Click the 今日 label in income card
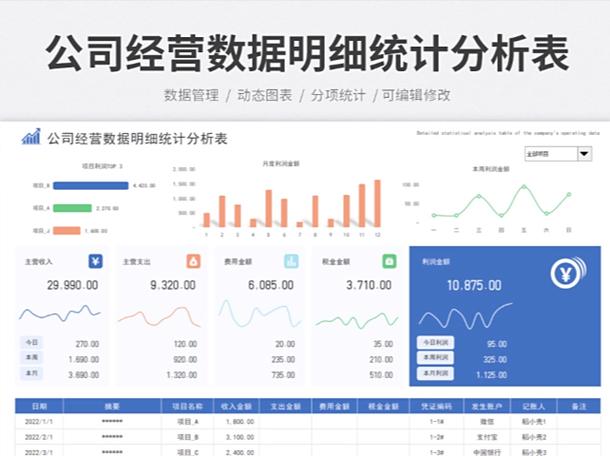Screen dimensions: 610x456 coord(32,342)
